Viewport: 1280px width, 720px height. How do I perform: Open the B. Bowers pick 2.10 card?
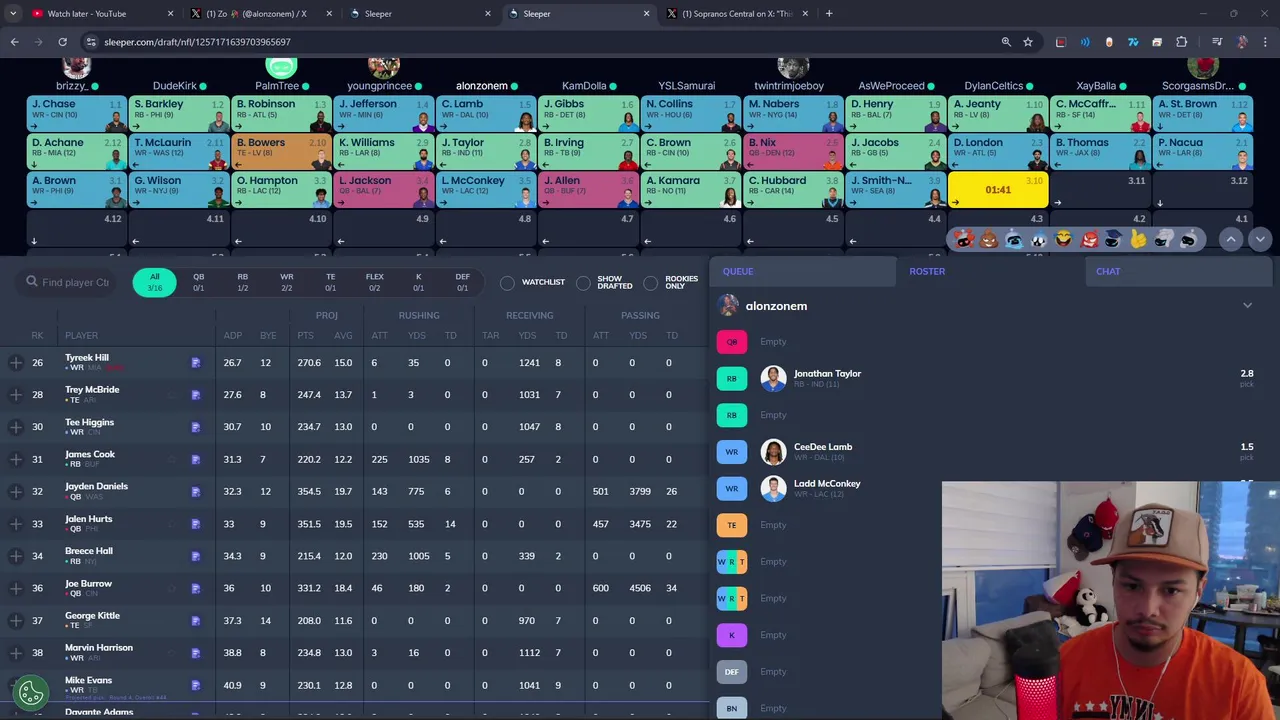pos(281,152)
